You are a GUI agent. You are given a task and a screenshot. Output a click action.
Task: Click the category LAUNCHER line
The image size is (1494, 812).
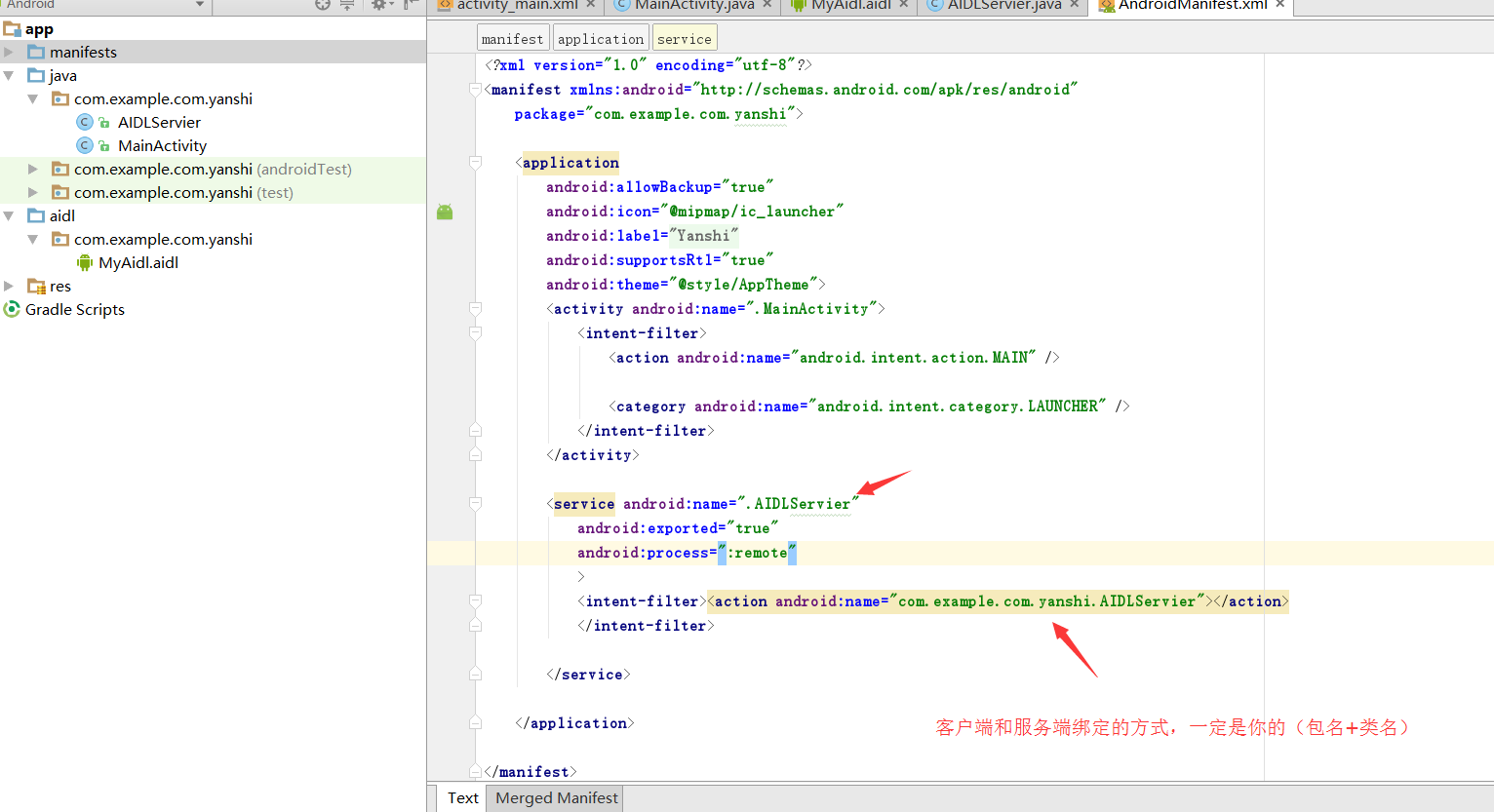pos(869,406)
